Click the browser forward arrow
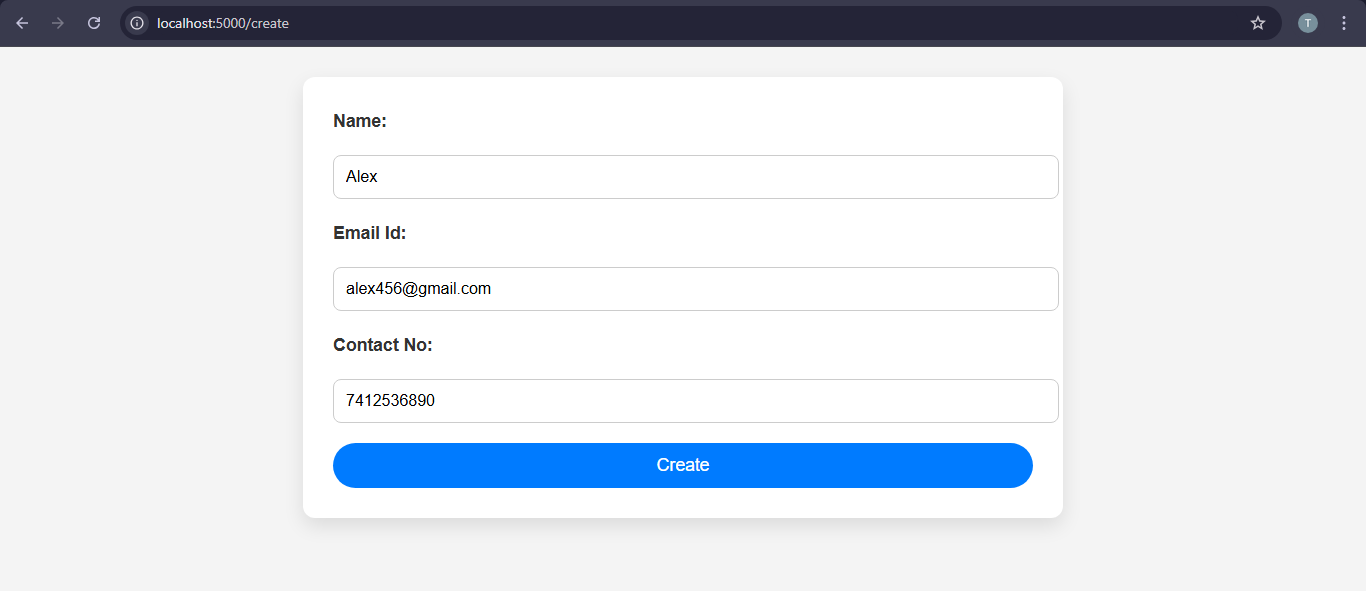 pyautogui.click(x=58, y=23)
